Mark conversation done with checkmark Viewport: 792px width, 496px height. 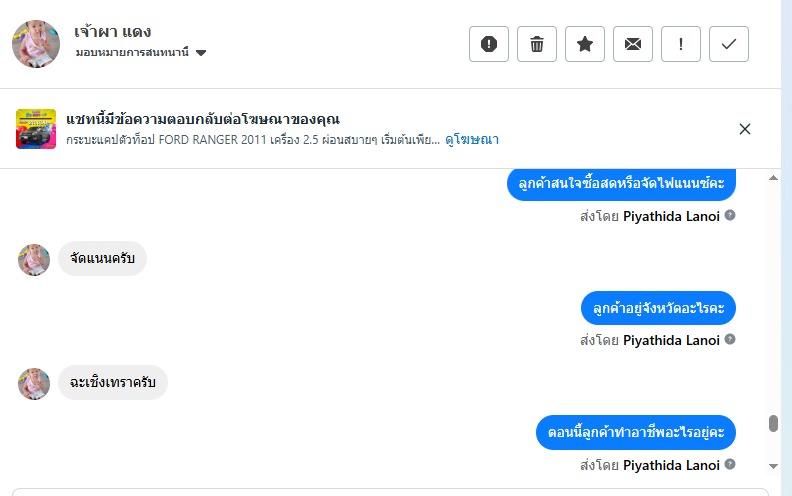point(729,44)
